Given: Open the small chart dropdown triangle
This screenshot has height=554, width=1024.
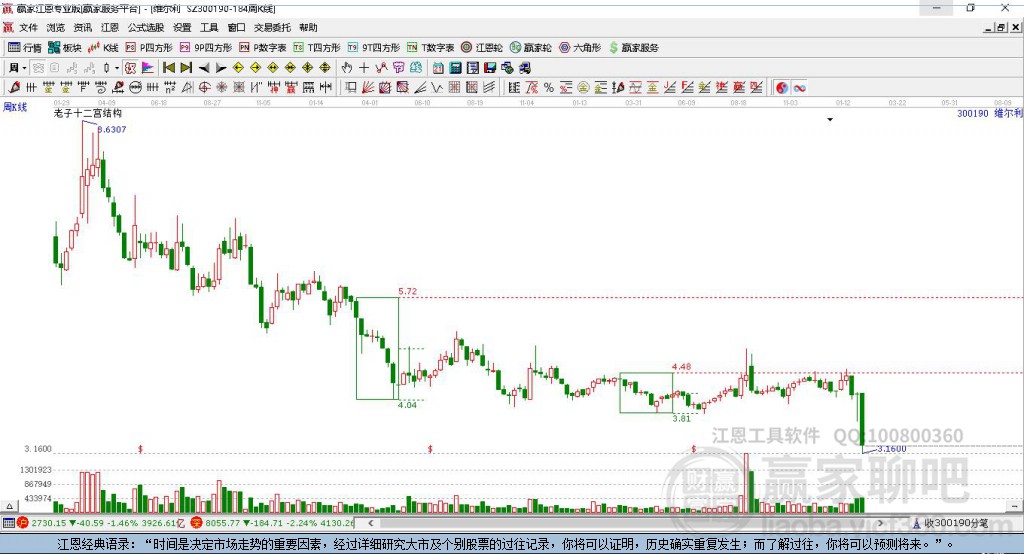Looking at the screenshot, I should point(830,120).
